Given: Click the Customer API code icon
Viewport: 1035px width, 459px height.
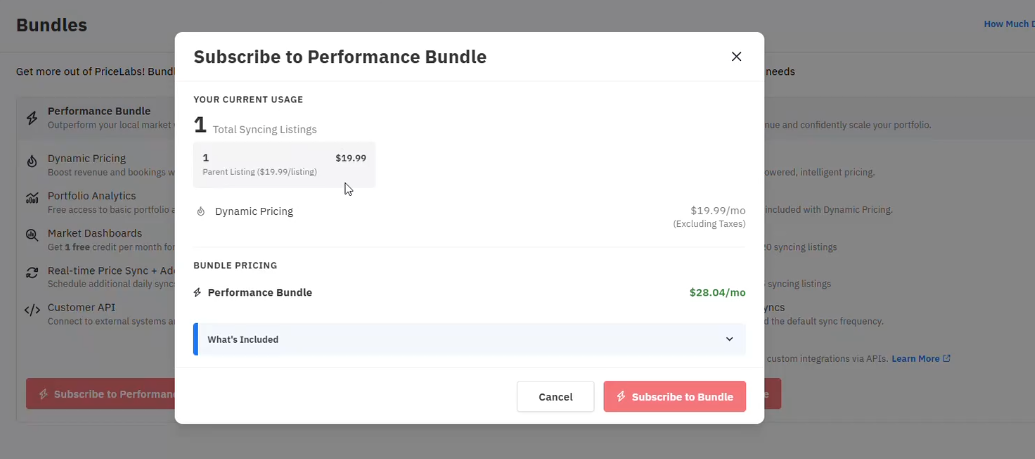Looking at the screenshot, I should point(32,310).
